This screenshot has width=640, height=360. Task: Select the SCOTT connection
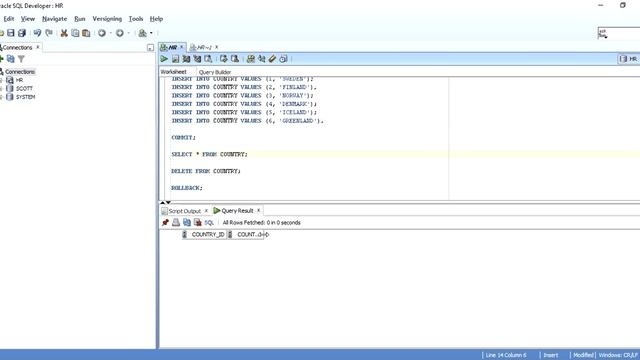point(24,88)
